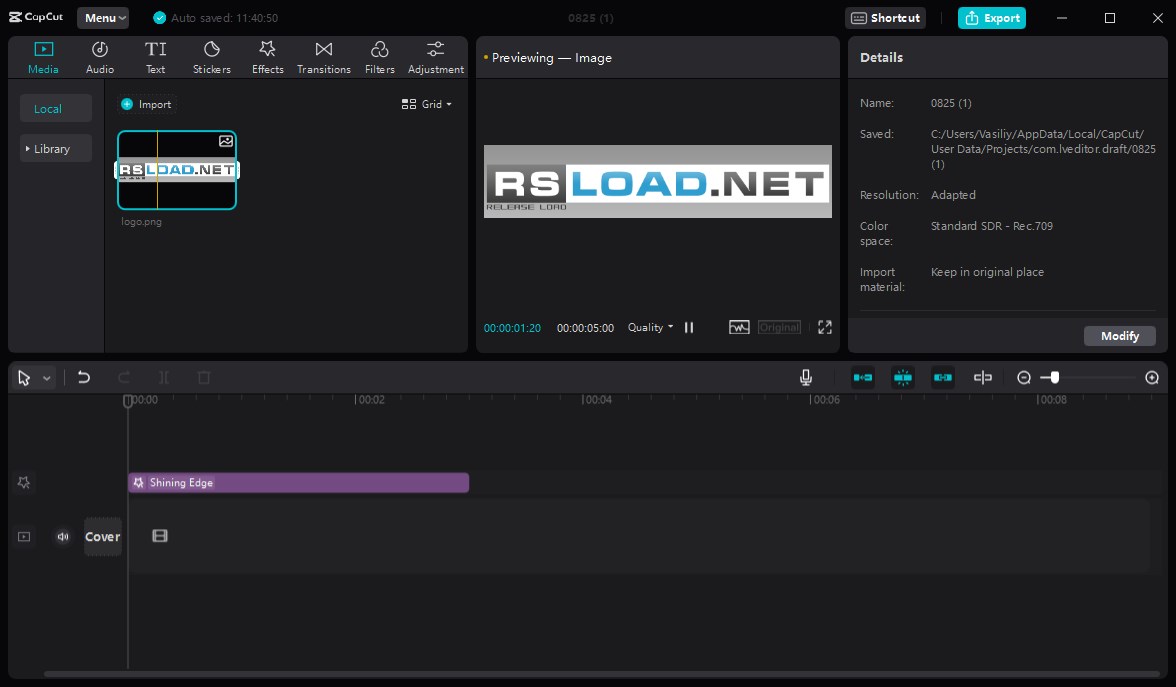Select the logo.png media thumbnail
The width and height of the screenshot is (1176, 687).
177,170
